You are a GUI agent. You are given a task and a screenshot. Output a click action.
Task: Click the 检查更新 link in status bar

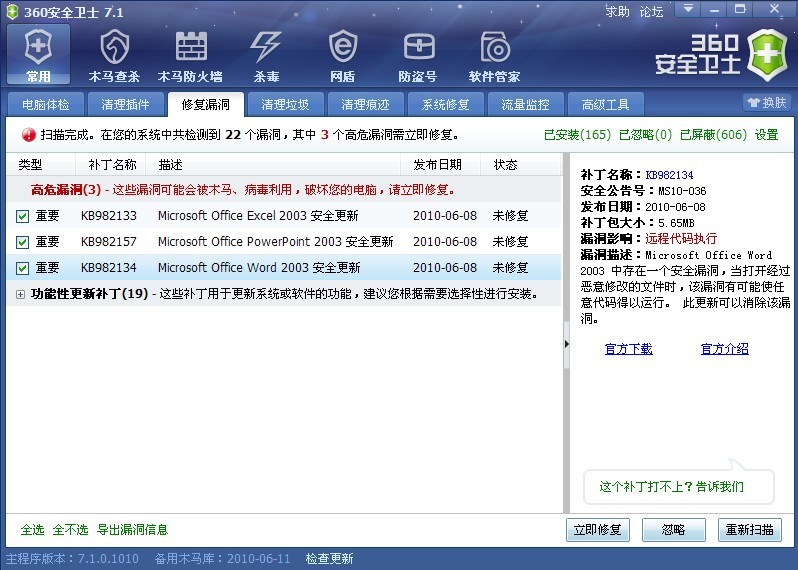pos(329,559)
